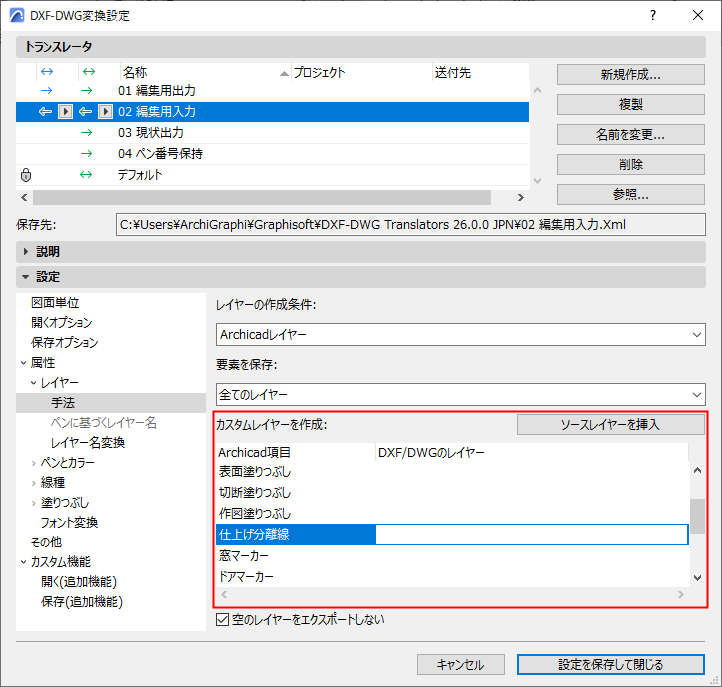The height and width of the screenshot is (687, 722).
Task: Sort translators by 名称 column header
Action: pos(205,72)
